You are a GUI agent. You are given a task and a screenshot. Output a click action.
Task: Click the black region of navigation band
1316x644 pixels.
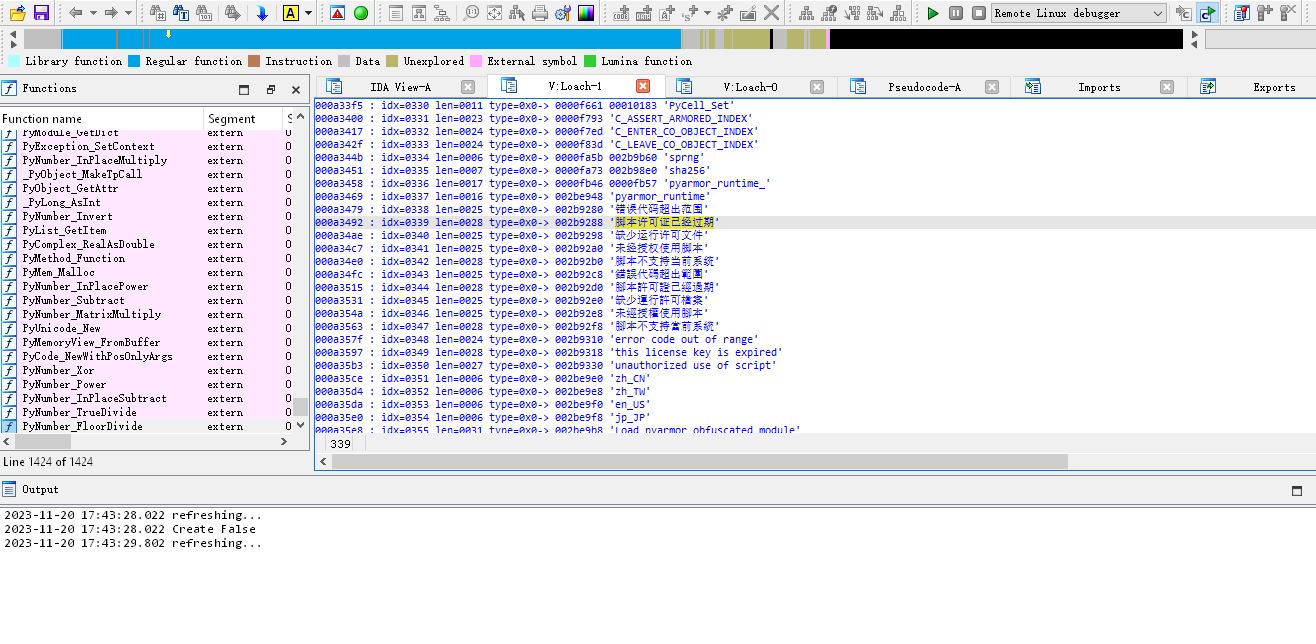tap(1006, 39)
